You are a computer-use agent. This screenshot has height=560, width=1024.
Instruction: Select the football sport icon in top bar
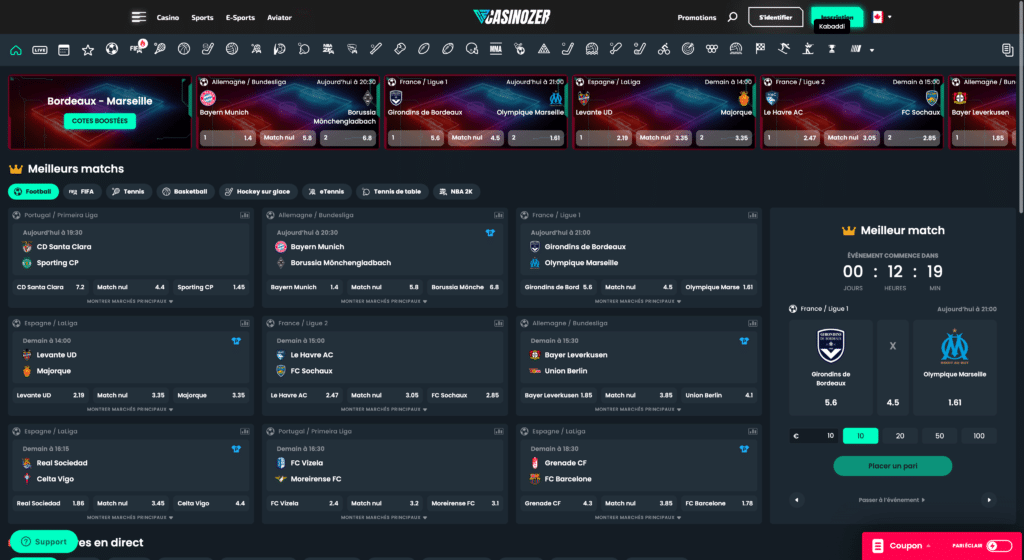[x=112, y=49]
